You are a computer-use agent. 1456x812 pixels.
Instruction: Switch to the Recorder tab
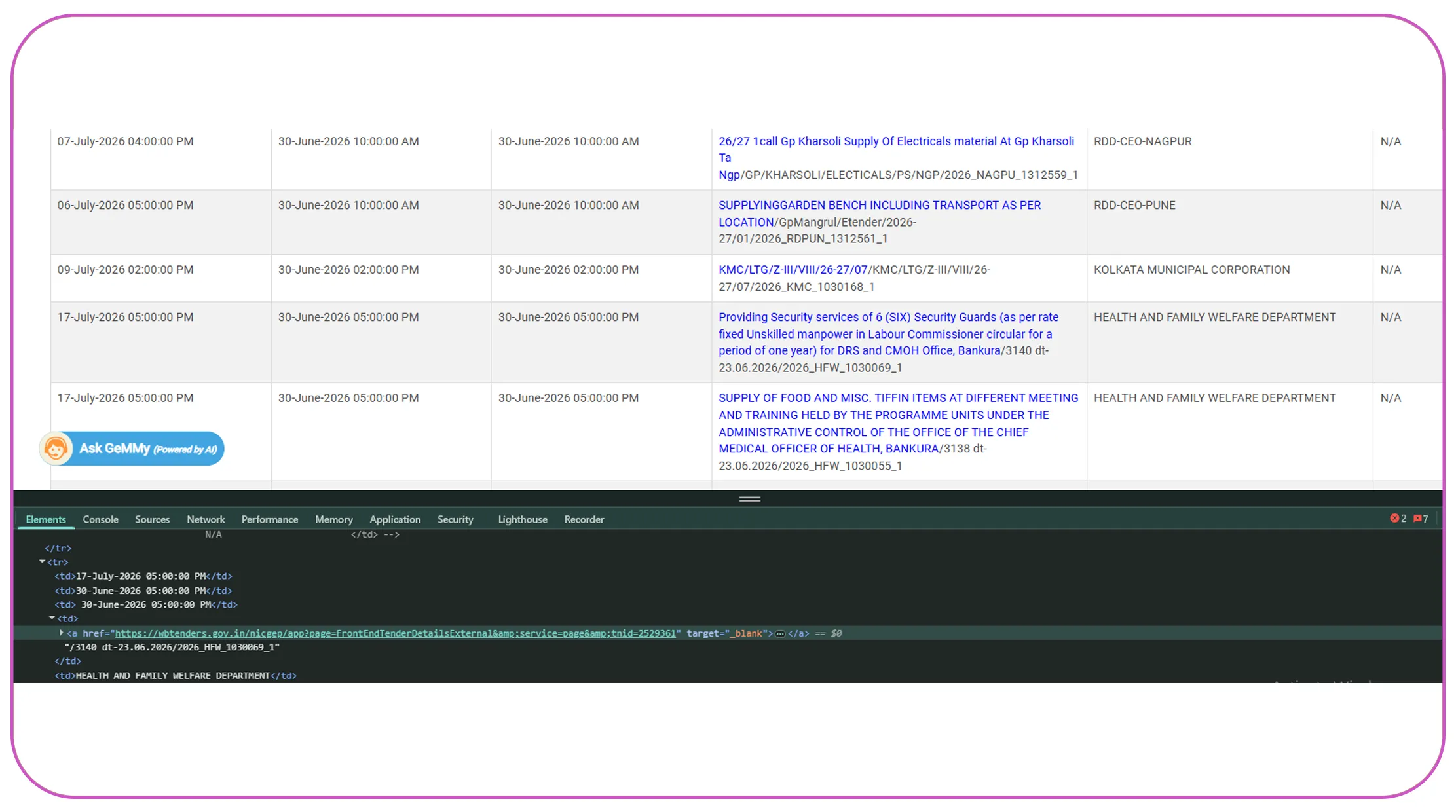584,519
